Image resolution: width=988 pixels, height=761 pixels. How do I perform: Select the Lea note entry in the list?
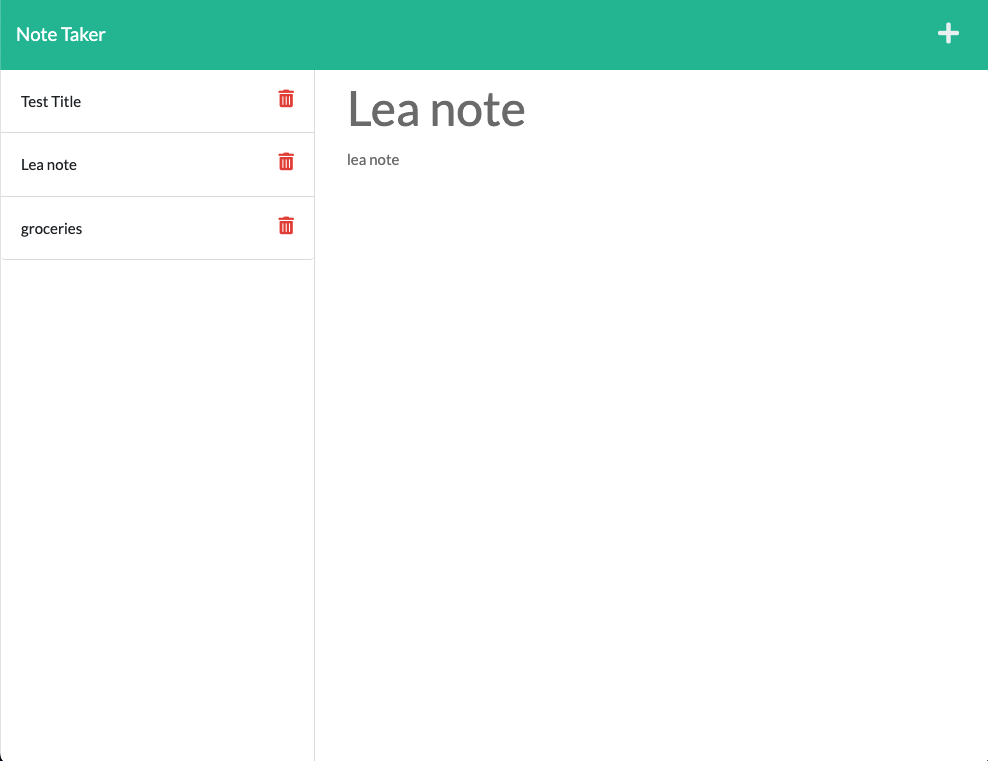[49, 164]
